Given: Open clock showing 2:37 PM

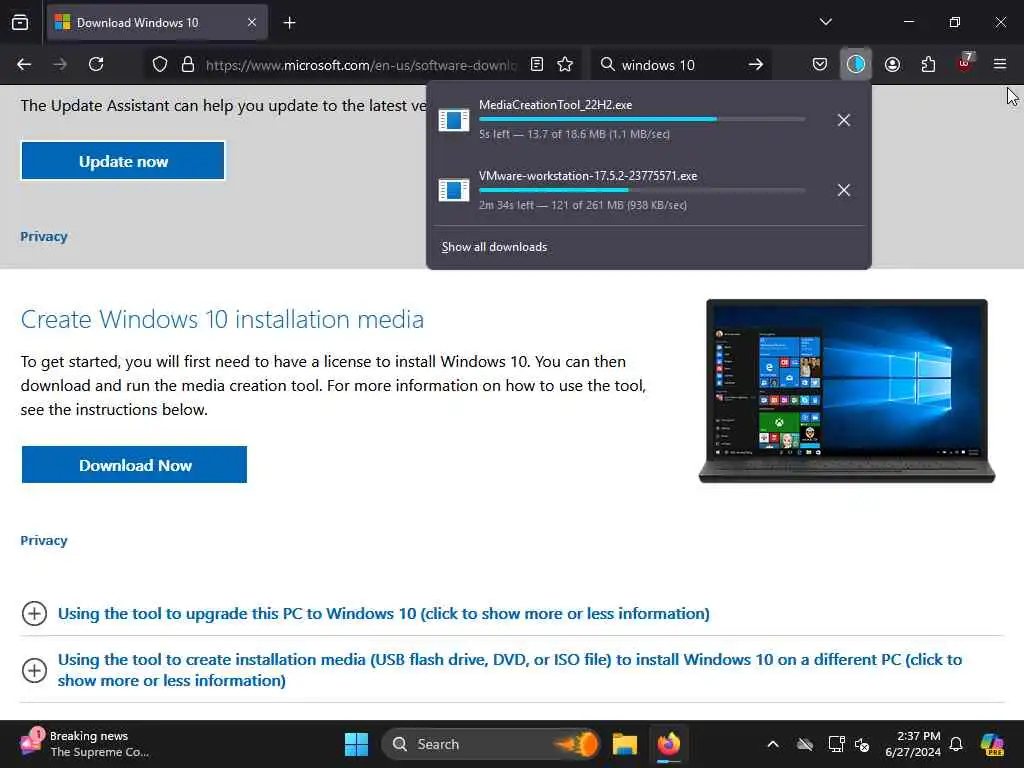Looking at the screenshot, I should [913, 744].
